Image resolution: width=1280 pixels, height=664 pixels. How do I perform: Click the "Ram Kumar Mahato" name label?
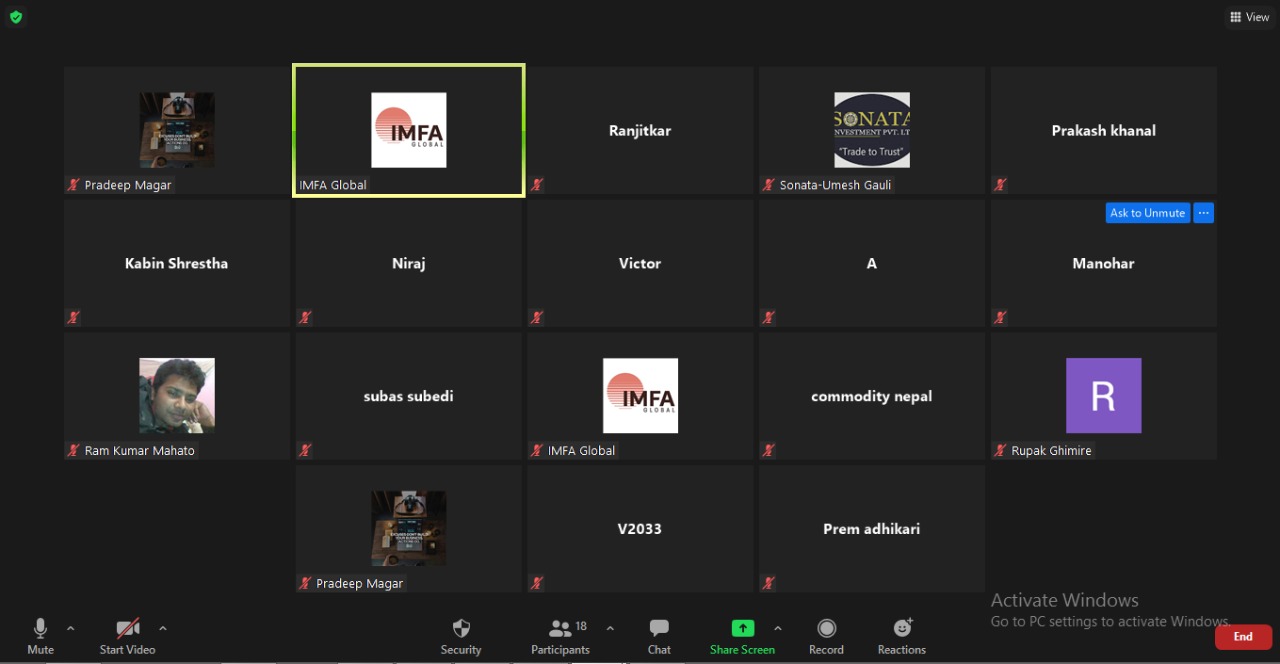(x=140, y=451)
